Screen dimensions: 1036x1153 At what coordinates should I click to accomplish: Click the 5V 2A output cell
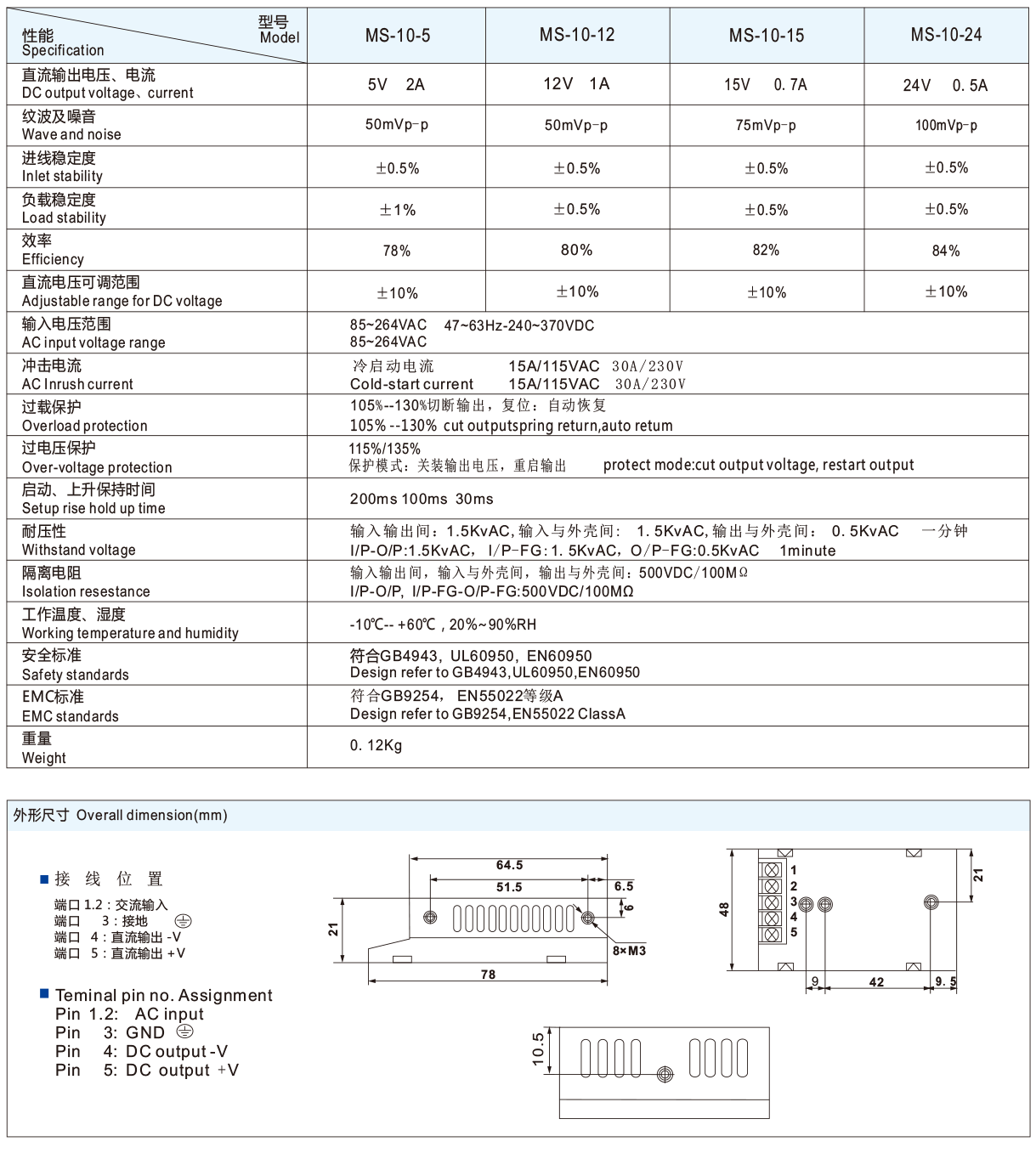pyautogui.click(x=396, y=85)
